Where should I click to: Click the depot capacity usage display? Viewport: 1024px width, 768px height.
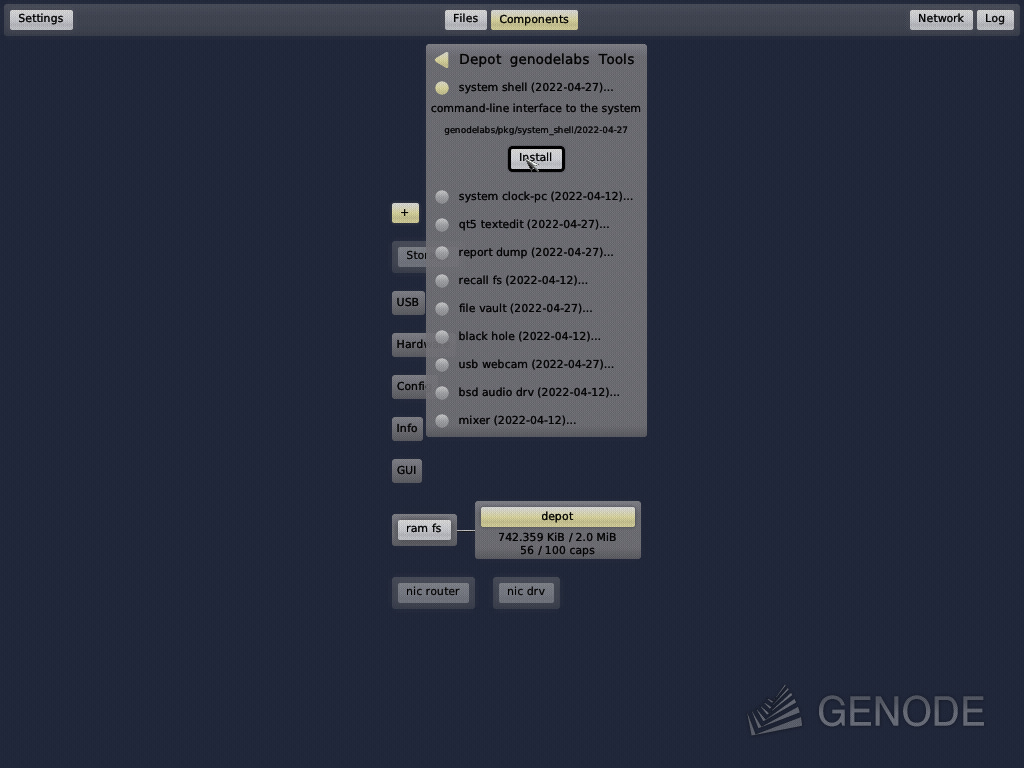point(557,543)
